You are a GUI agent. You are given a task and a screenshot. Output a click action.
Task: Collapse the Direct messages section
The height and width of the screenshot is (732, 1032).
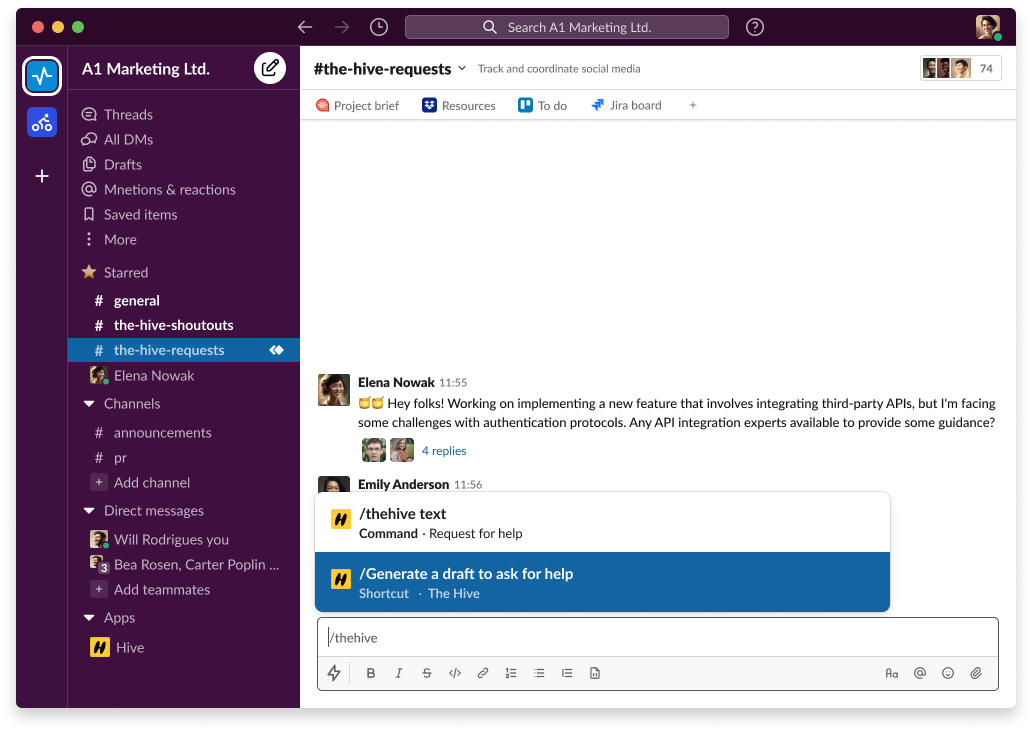pos(89,511)
